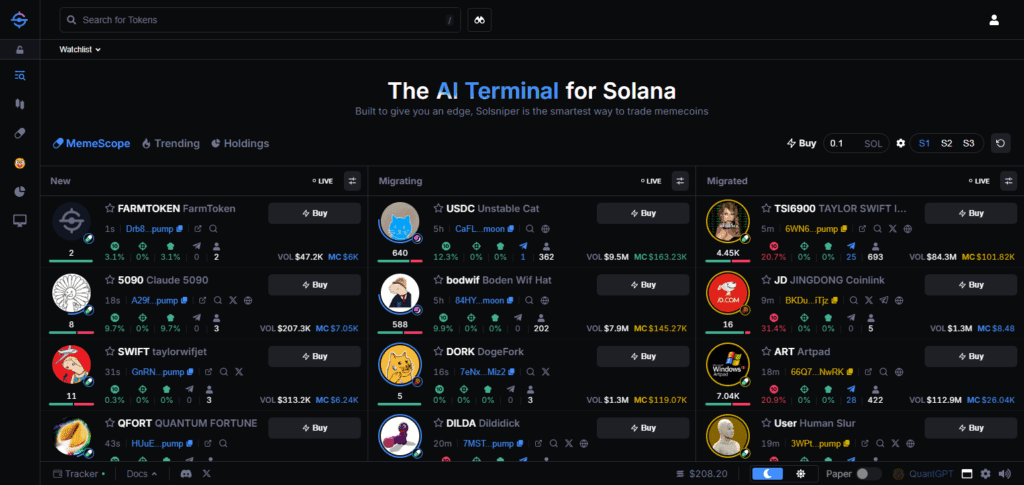Click Buy button for USDC Unstable Cat
1024x485 pixels.
coord(643,213)
